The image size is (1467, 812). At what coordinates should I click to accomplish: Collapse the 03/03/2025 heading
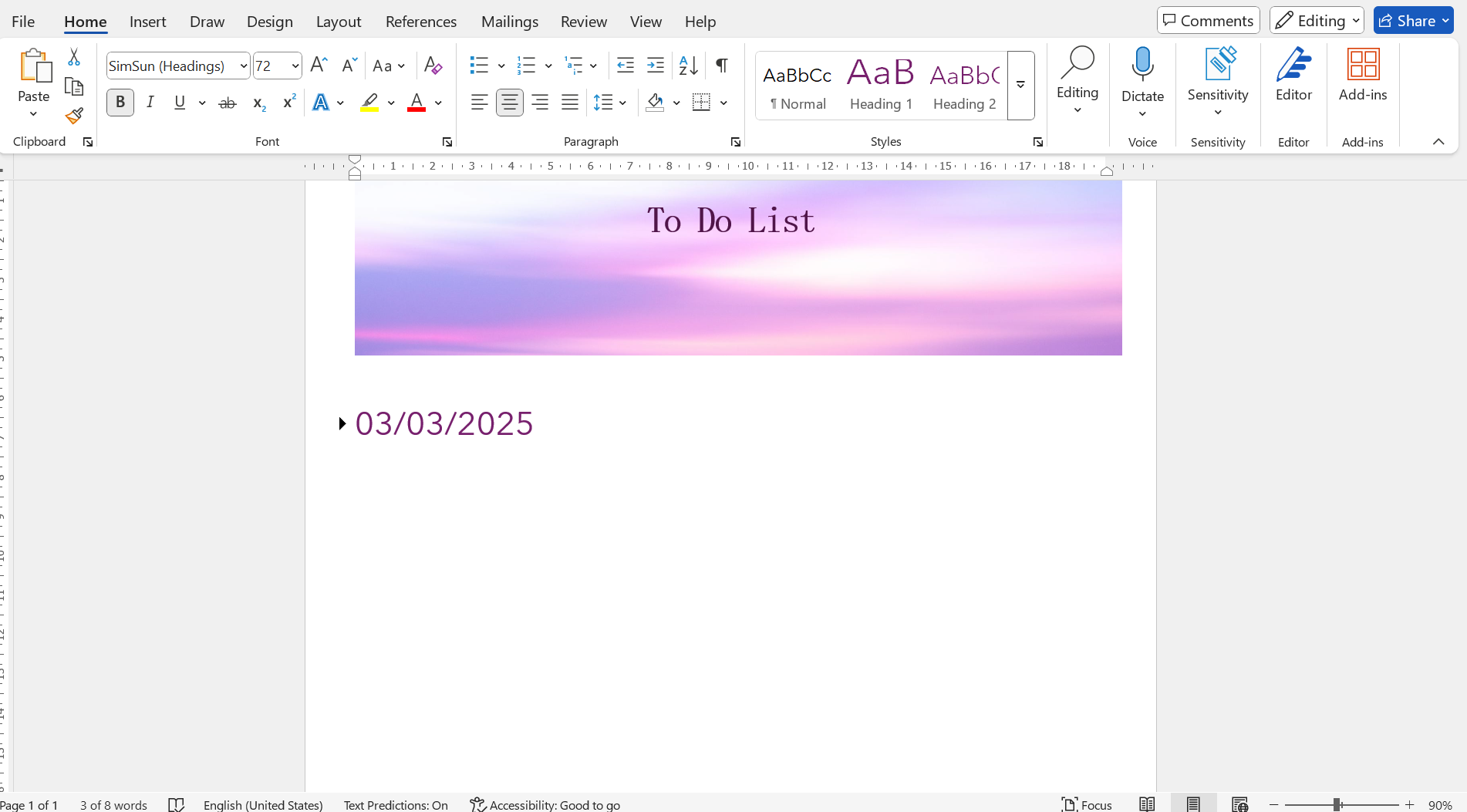pyautogui.click(x=342, y=423)
